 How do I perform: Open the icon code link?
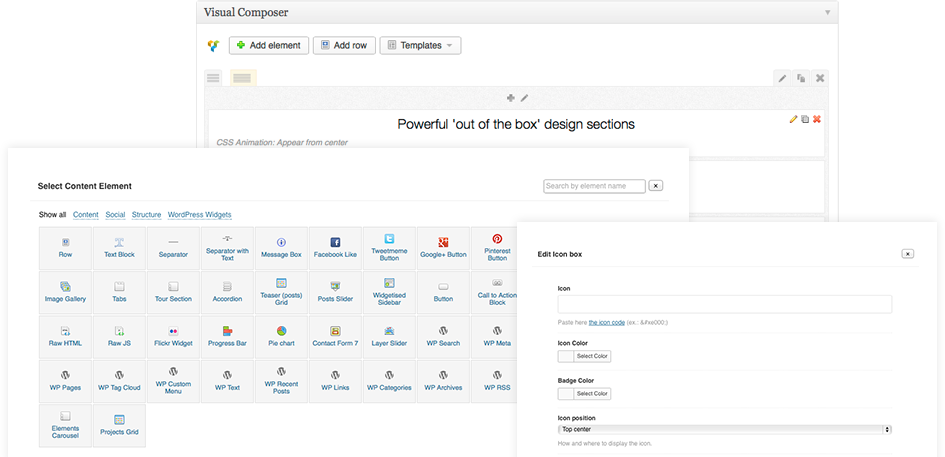606,322
